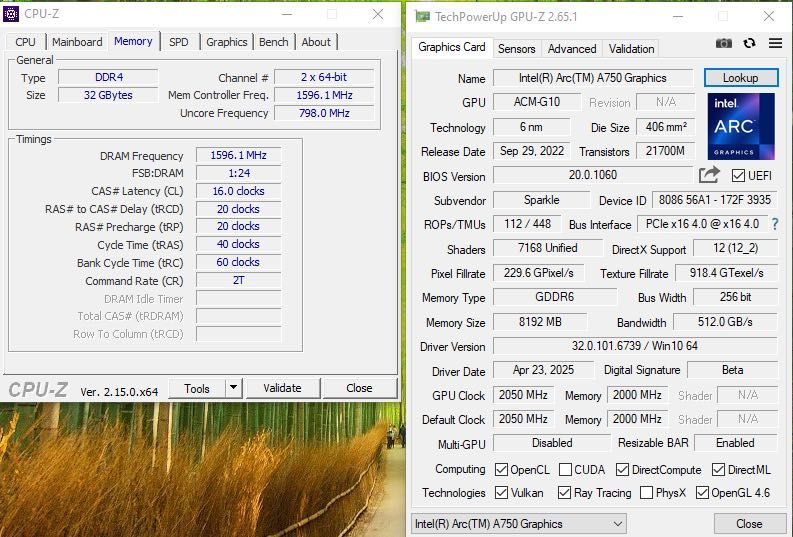
Task: Toggle the PhysX checkbox
Action: [646, 493]
